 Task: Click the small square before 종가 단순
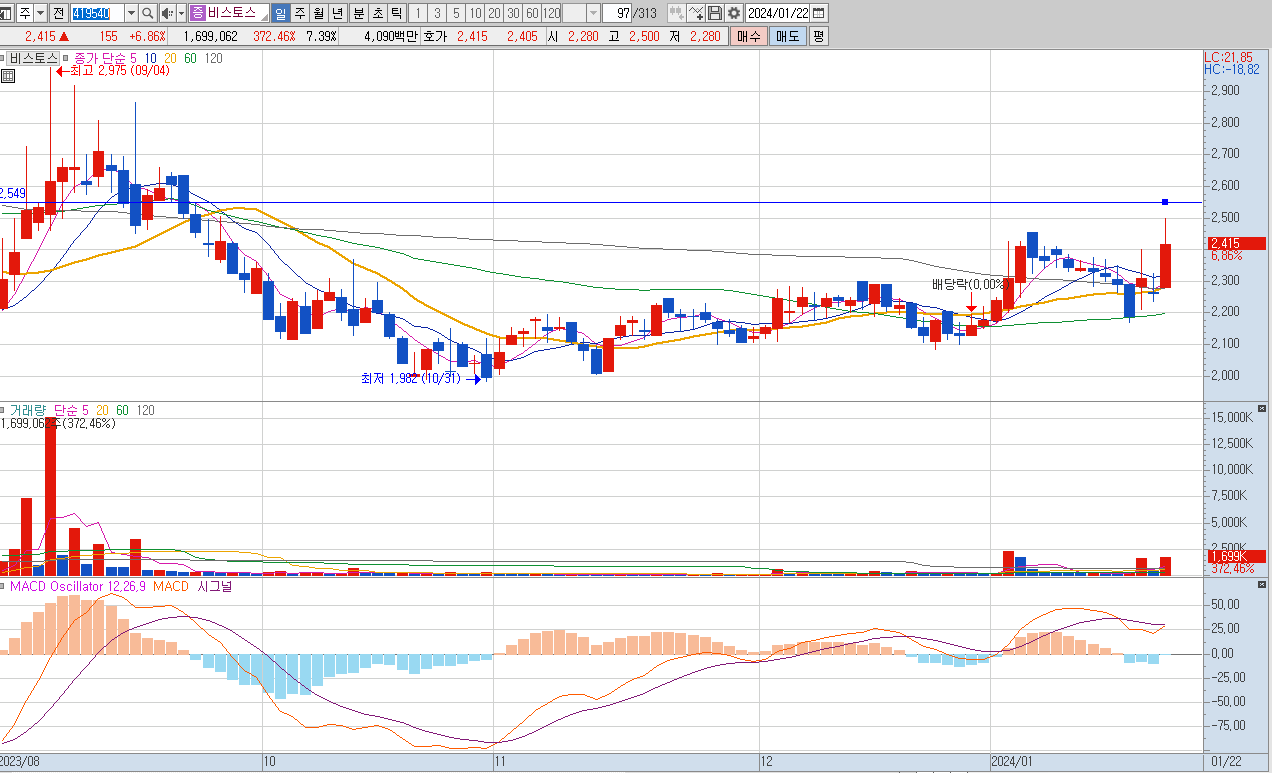pyautogui.click(x=66, y=58)
